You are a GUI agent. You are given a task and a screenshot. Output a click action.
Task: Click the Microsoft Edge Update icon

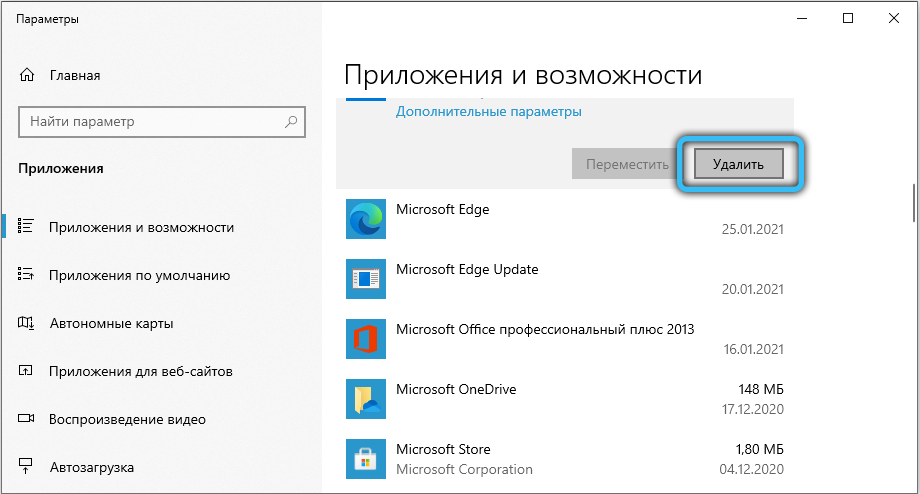click(x=364, y=279)
